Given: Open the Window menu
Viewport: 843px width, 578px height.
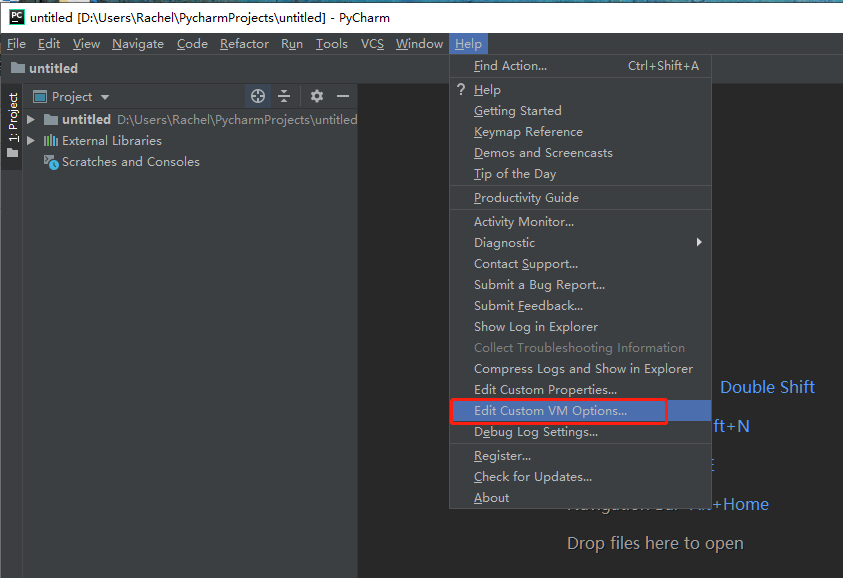Looking at the screenshot, I should 419,44.
